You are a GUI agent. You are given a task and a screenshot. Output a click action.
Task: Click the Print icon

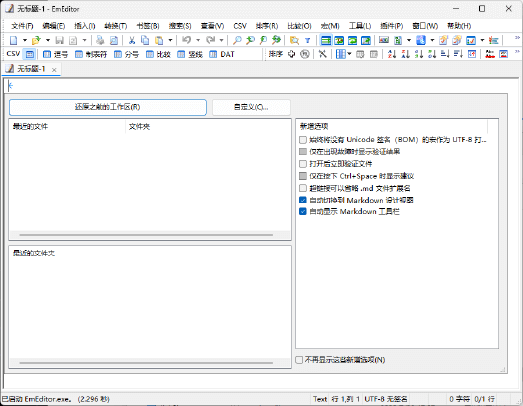100,40
